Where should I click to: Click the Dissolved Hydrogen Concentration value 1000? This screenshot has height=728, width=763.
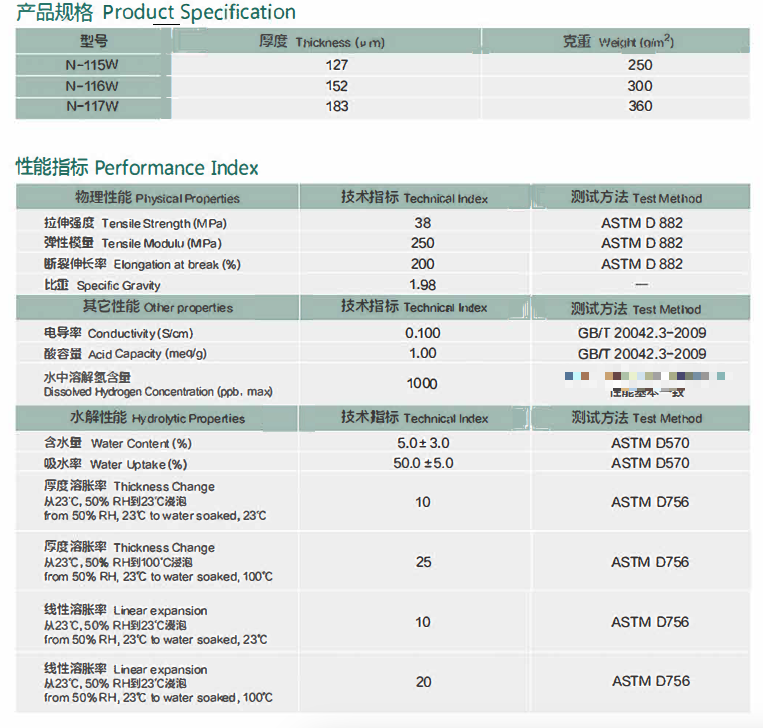pyautogui.click(x=422, y=383)
